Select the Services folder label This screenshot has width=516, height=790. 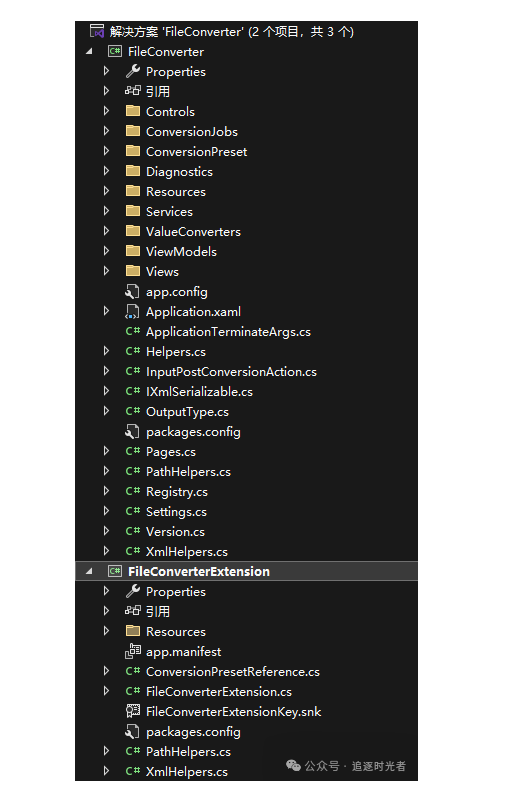pos(169,212)
